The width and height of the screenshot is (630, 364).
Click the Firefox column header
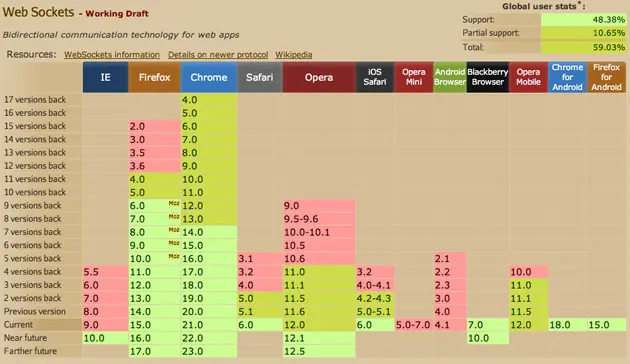click(154, 77)
